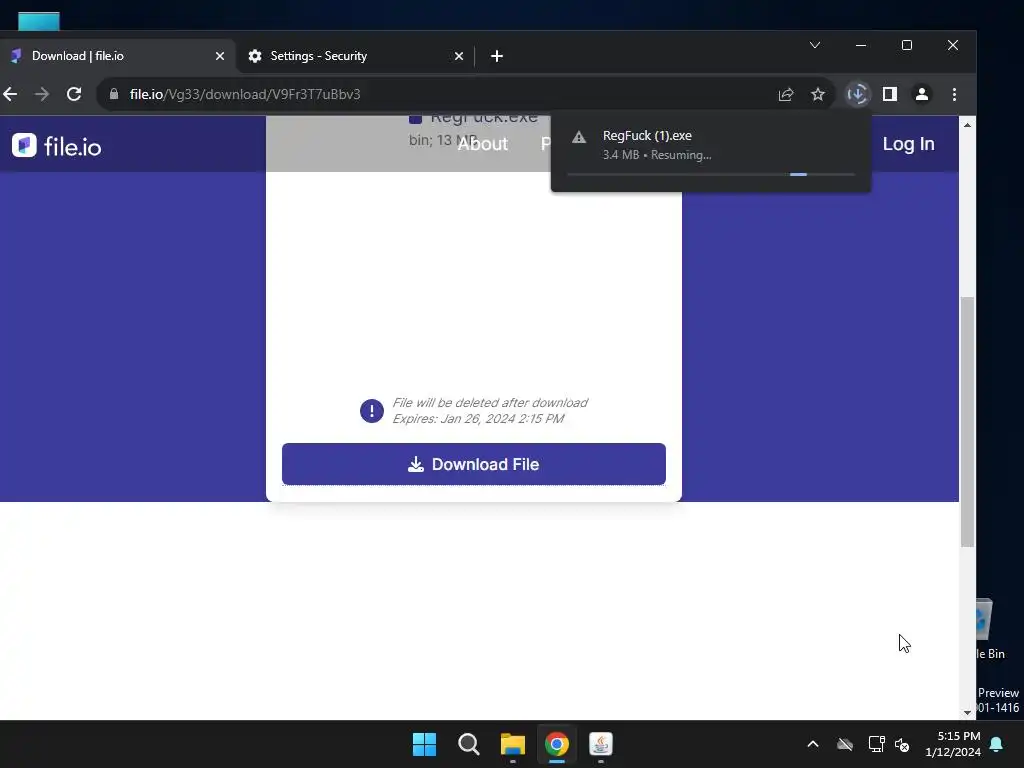1024x768 pixels.
Task: Open the Chrome side panel icon
Action: tap(889, 95)
